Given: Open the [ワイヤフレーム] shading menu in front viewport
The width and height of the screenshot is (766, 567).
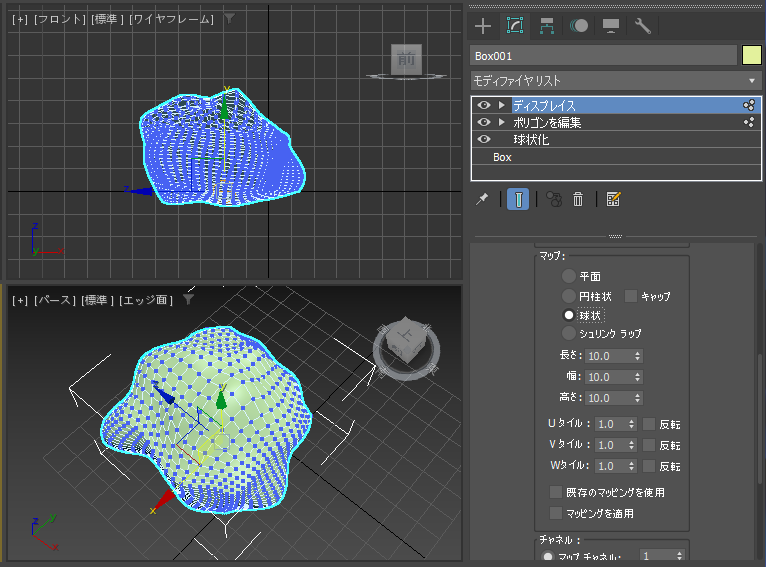Looking at the screenshot, I should point(171,19).
